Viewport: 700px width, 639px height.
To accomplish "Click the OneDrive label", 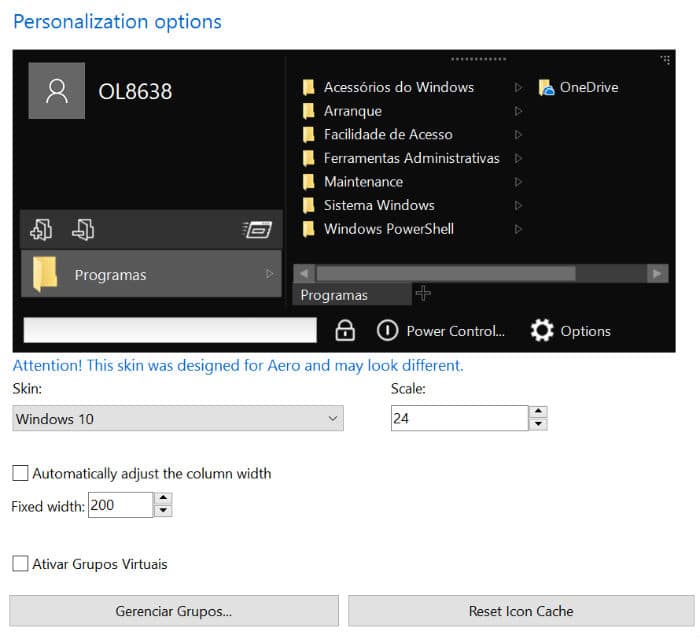I will (x=589, y=88).
